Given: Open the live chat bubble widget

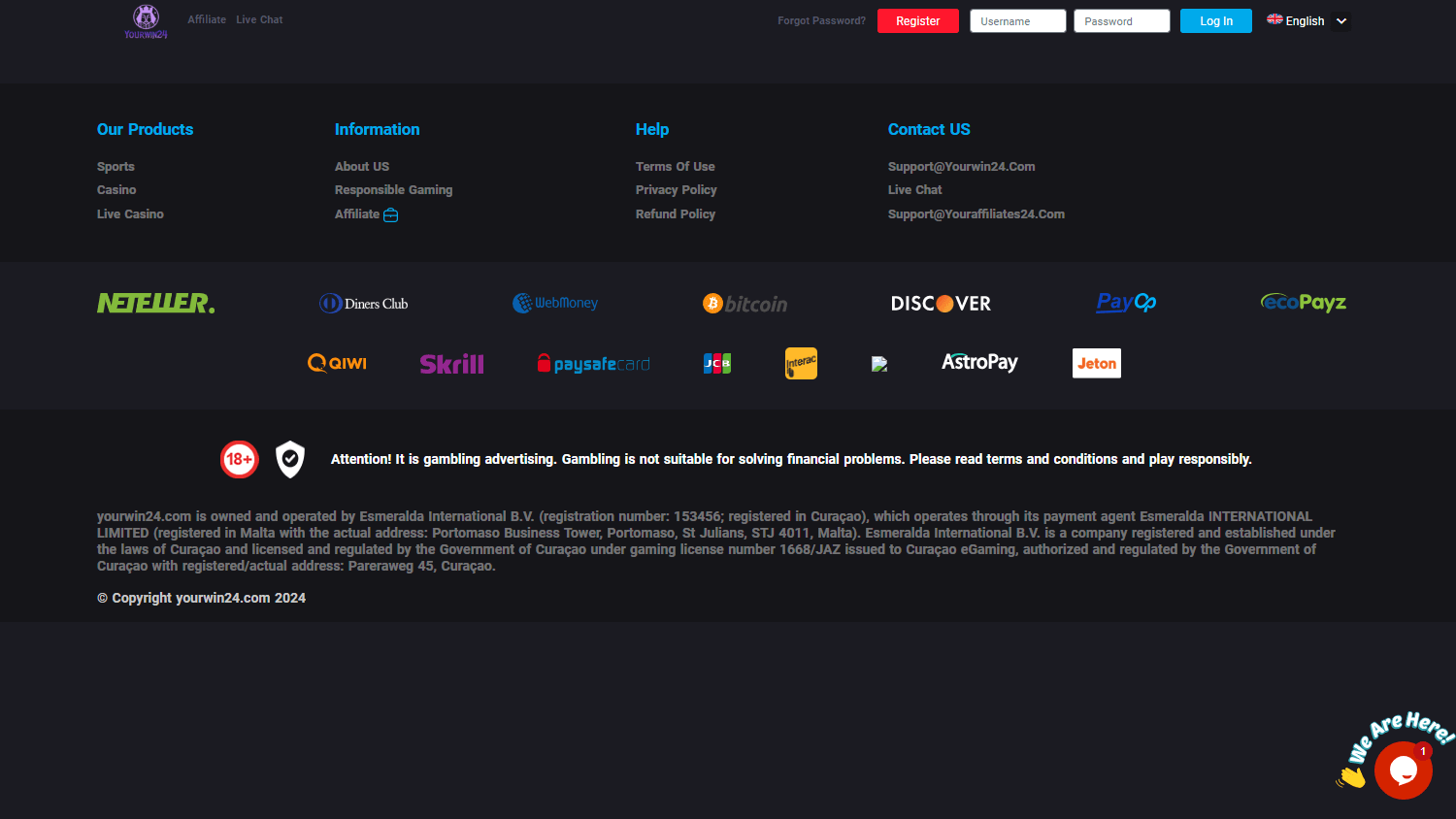Looking at the screenshot, I should (x=1404, y=770).
